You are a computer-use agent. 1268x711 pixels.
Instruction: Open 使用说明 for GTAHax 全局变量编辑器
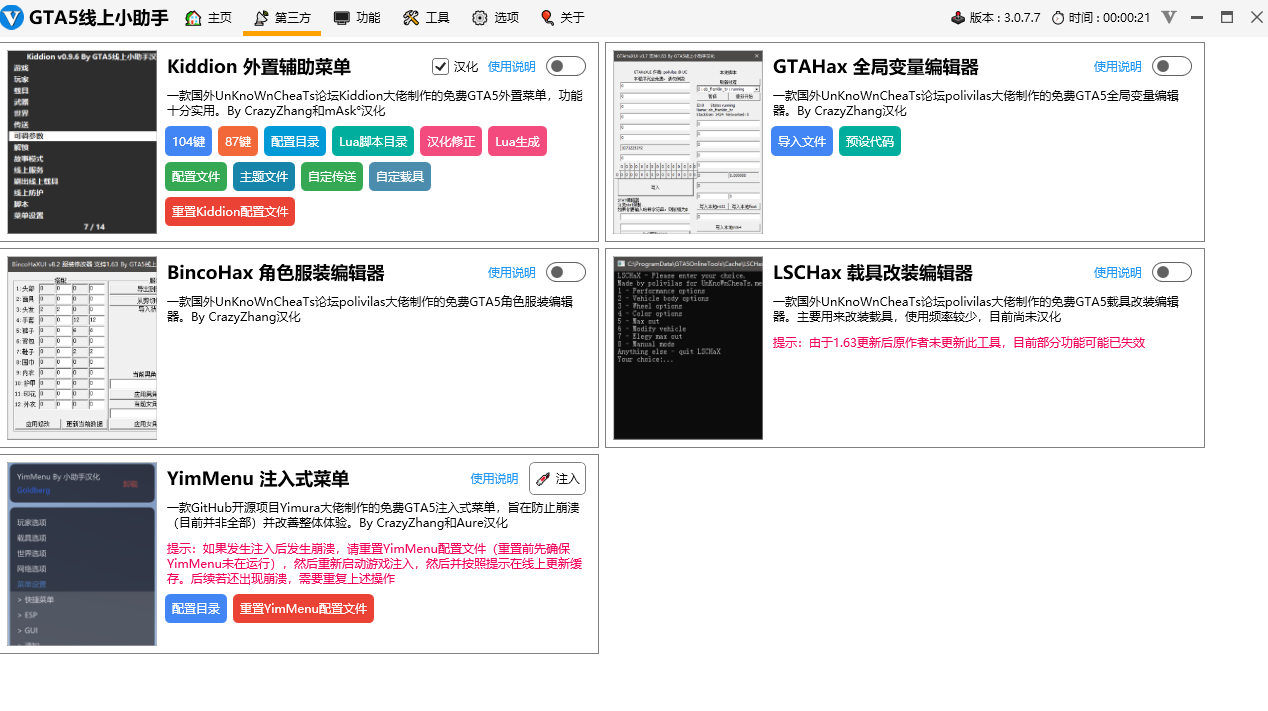(x=1118, y=66)
